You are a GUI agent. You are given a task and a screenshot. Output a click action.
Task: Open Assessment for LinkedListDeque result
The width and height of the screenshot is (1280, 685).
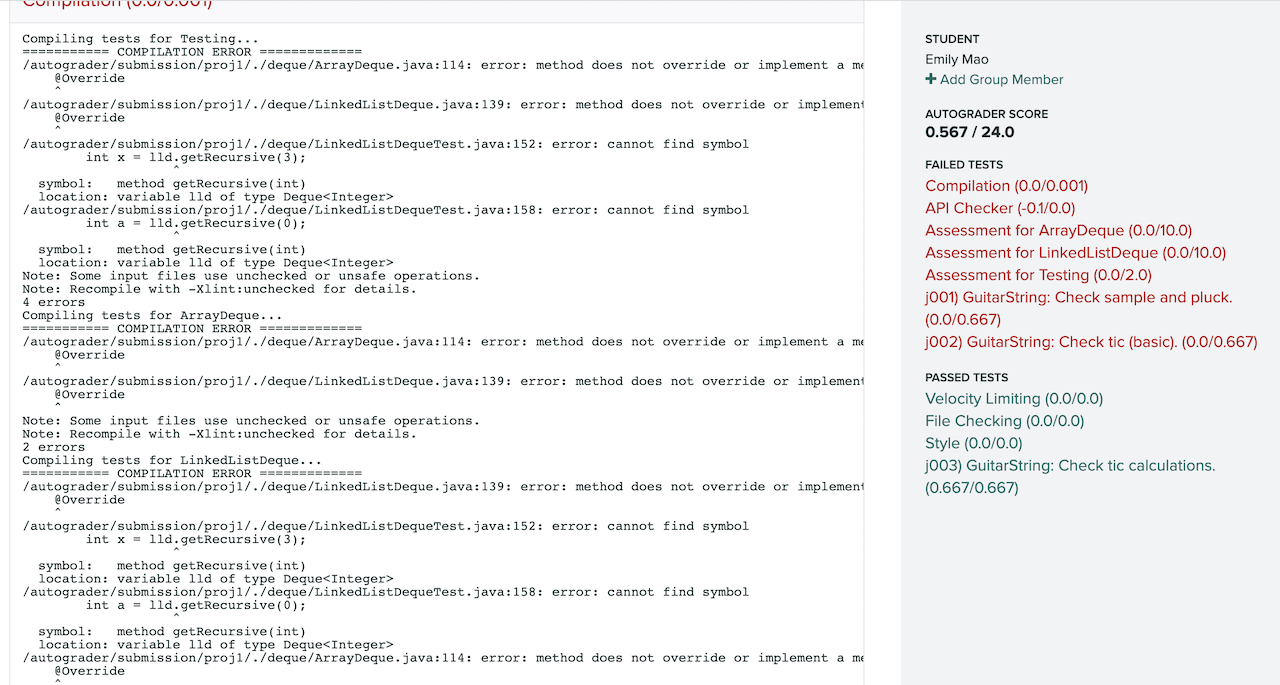(1075, 253)
